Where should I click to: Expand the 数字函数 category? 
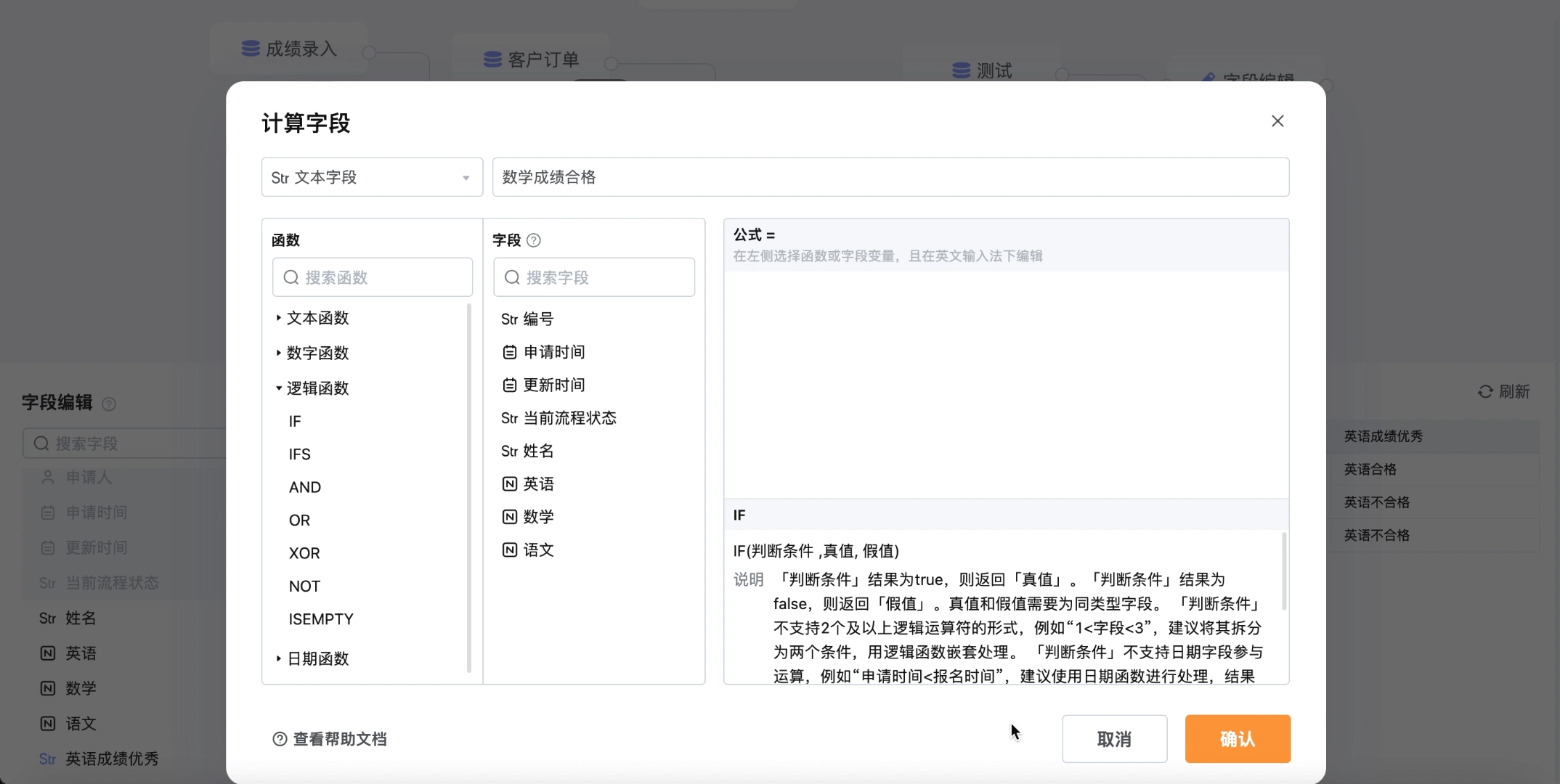(317, 353)
